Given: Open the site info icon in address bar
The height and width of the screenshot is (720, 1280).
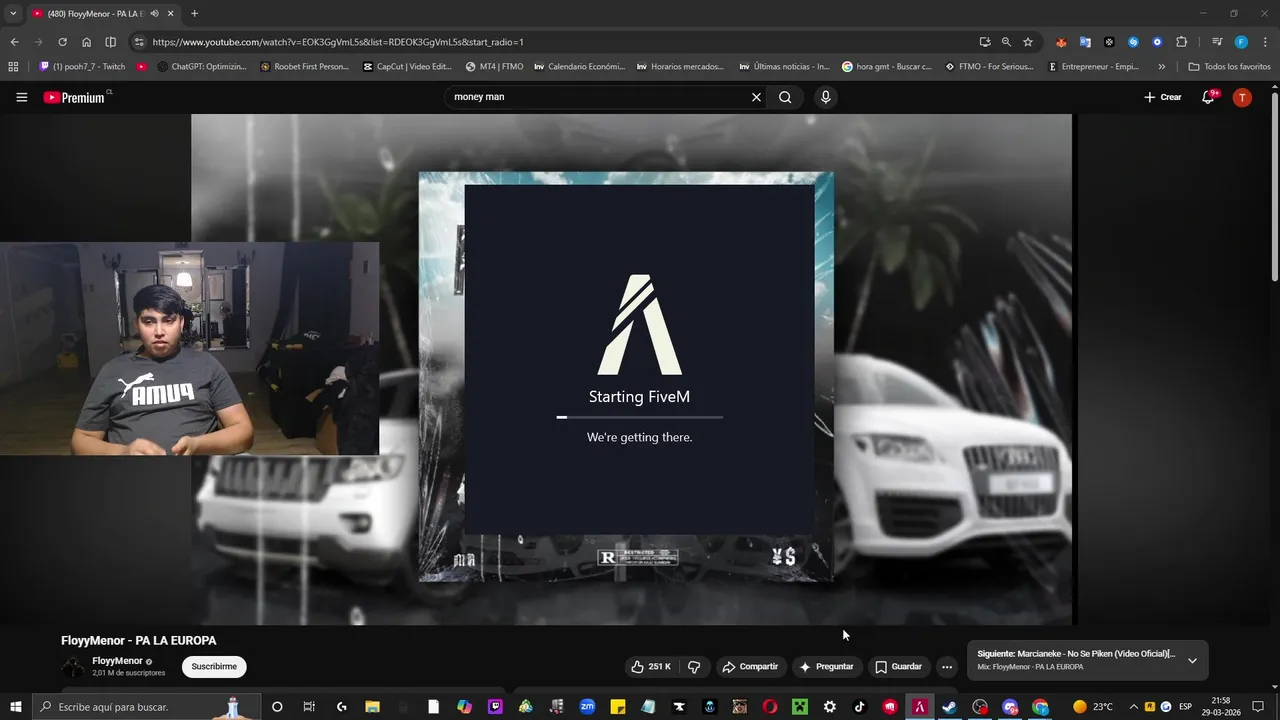Looking at the screenshot, I should click(139, 42).
